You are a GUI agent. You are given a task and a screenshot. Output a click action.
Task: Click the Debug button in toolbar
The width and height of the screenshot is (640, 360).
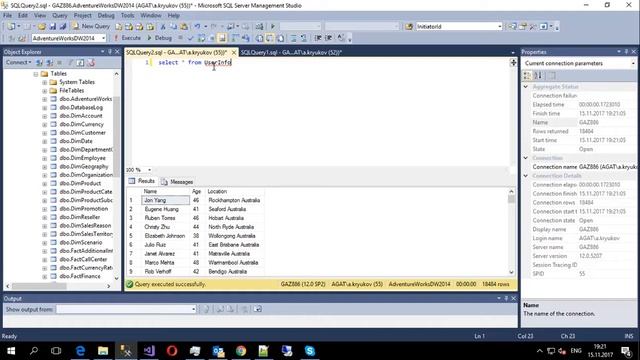point(159,38)
